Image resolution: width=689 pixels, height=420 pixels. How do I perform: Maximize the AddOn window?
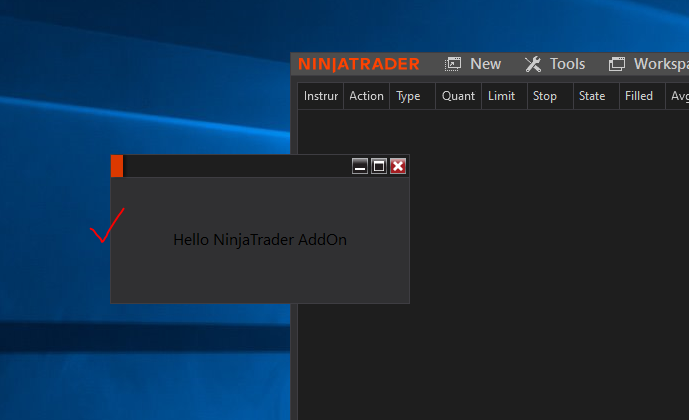tap(379, 166)
